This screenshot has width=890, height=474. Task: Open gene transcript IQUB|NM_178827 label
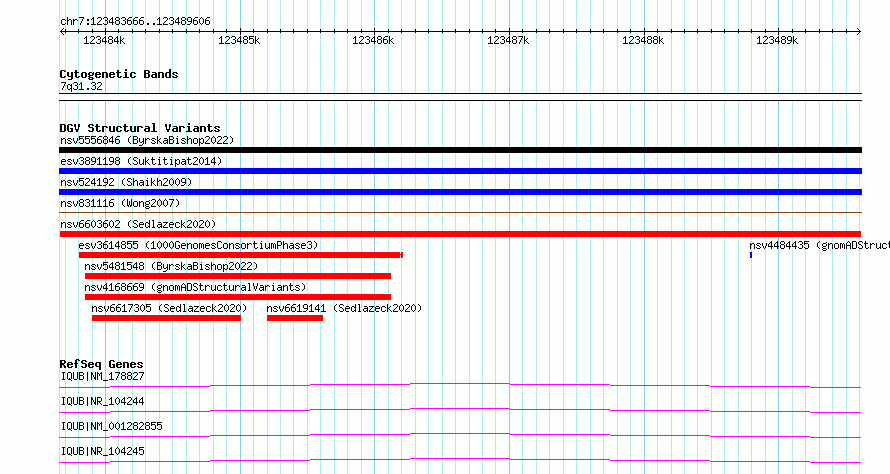pyautogui.click(x=102, y=376)
